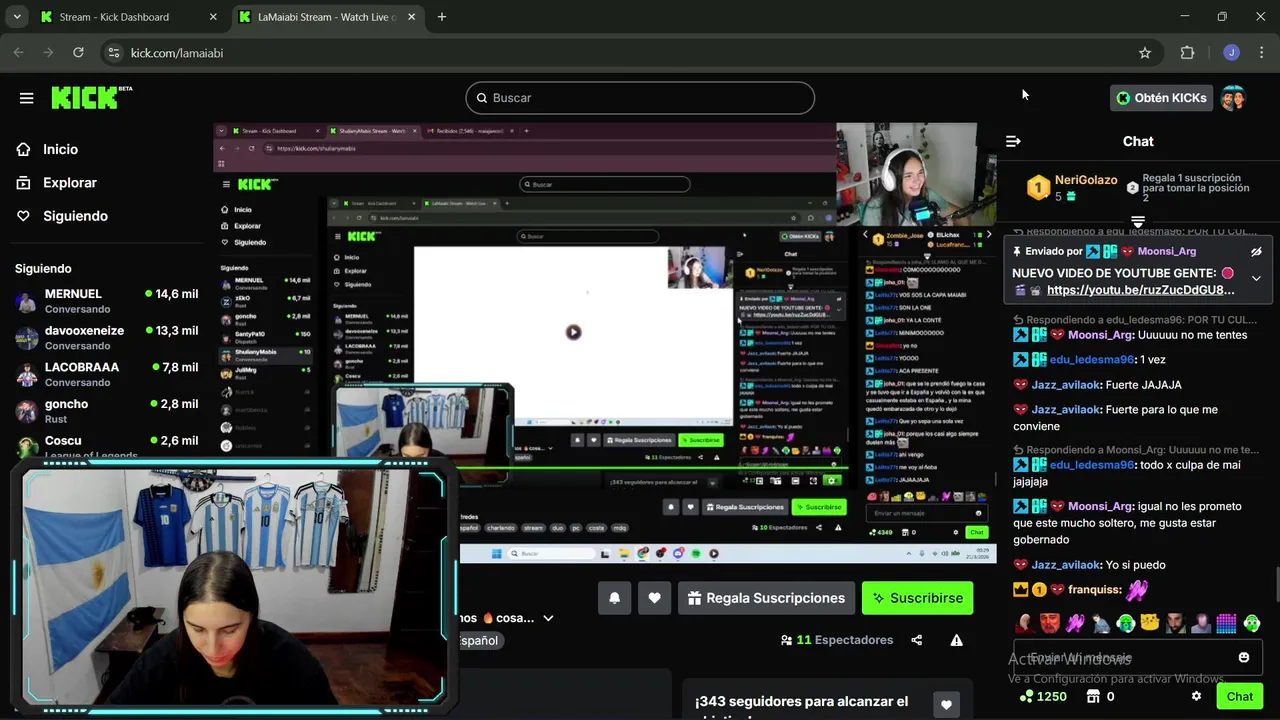Toggle follow heart under the stream
1280x720 pixels.
[x=654, y=598]
